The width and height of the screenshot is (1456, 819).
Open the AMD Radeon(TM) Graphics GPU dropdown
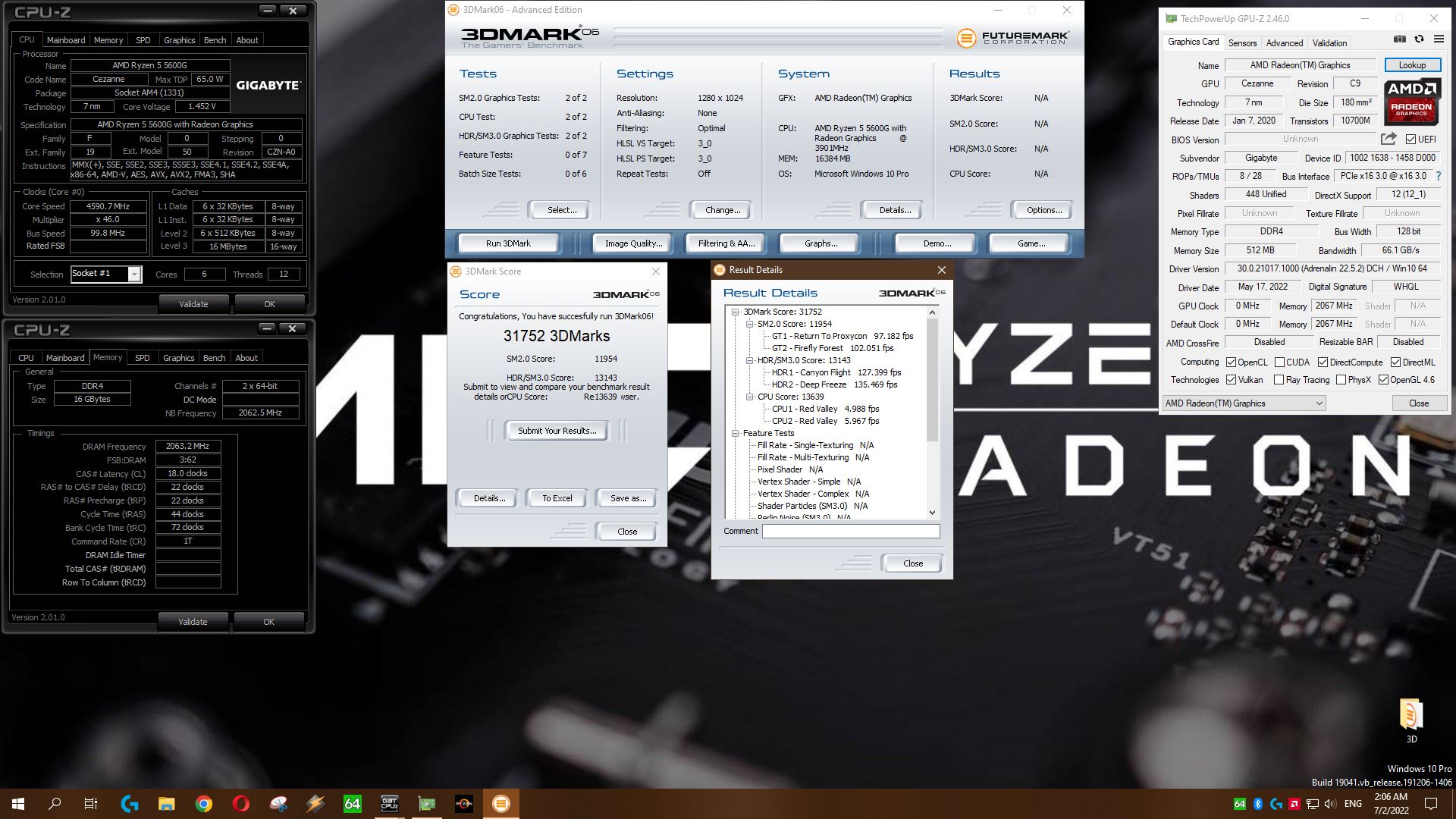click(1244, 403)
